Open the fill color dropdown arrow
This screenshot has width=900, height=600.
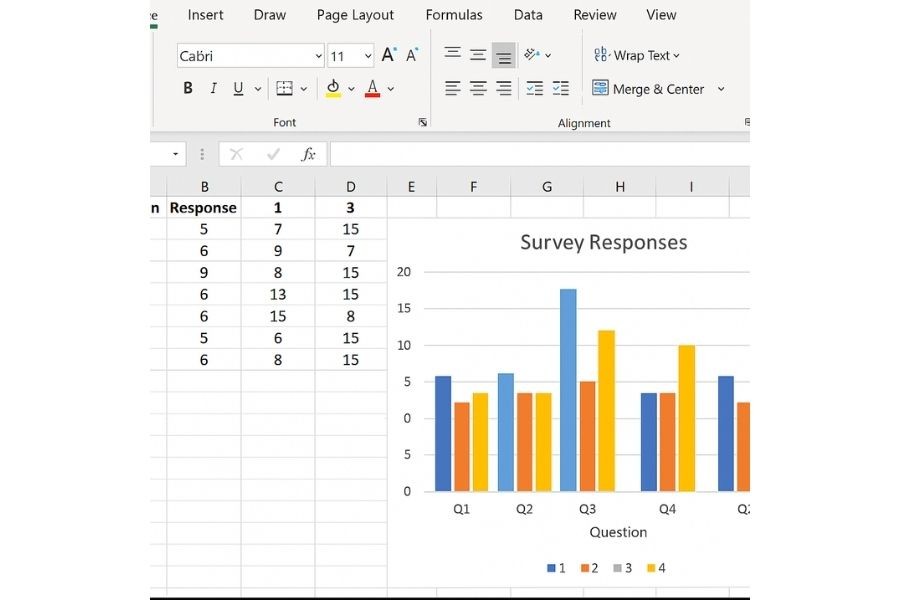point(351,89)
